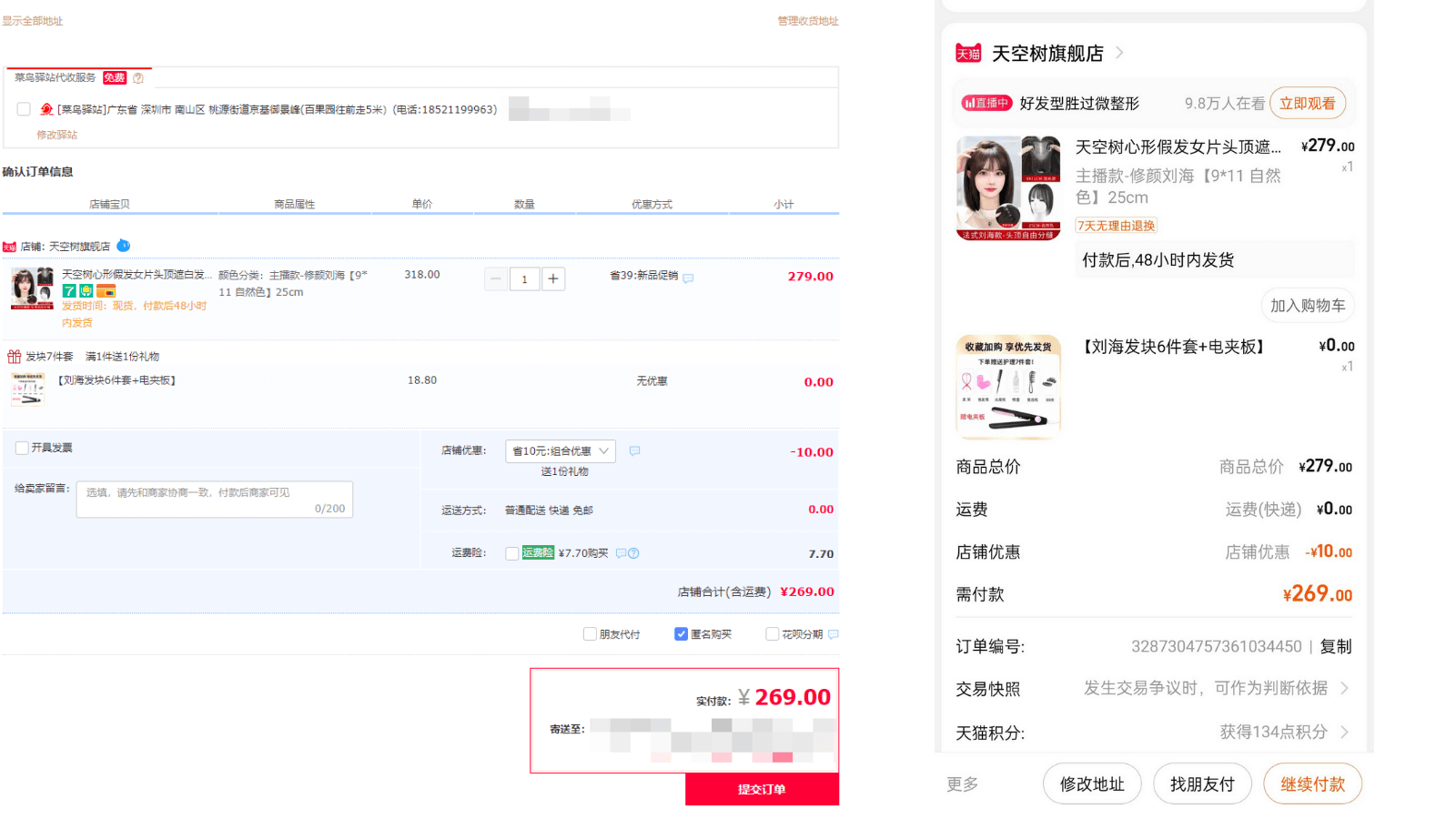This screenshot has width=1456, height=819.
Task: Click the payment card icon under the wig product
Action: 106,292
